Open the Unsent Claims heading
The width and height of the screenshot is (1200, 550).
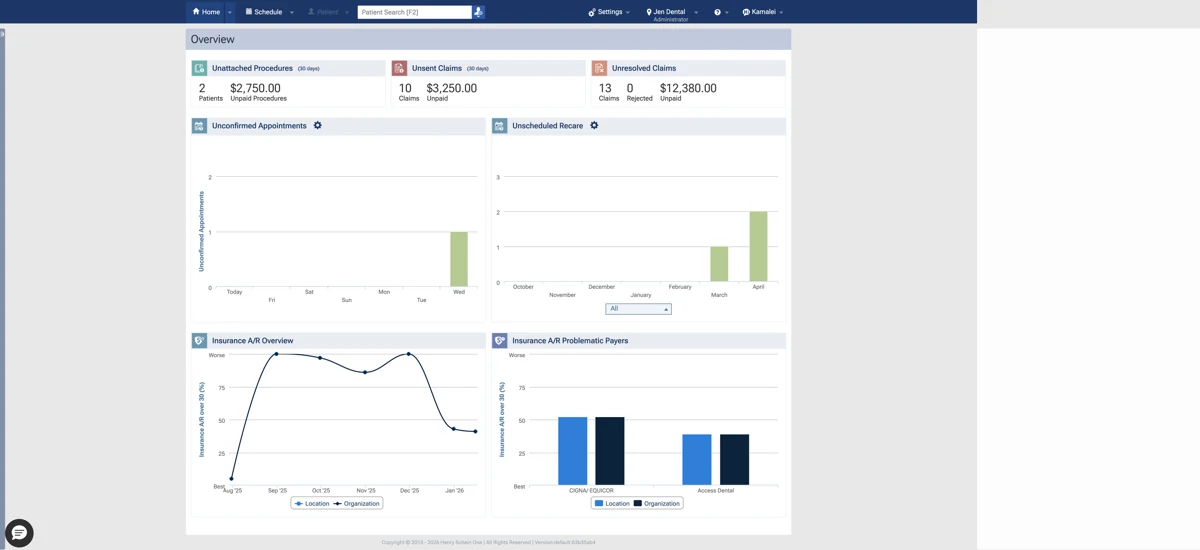pos(437,68)
